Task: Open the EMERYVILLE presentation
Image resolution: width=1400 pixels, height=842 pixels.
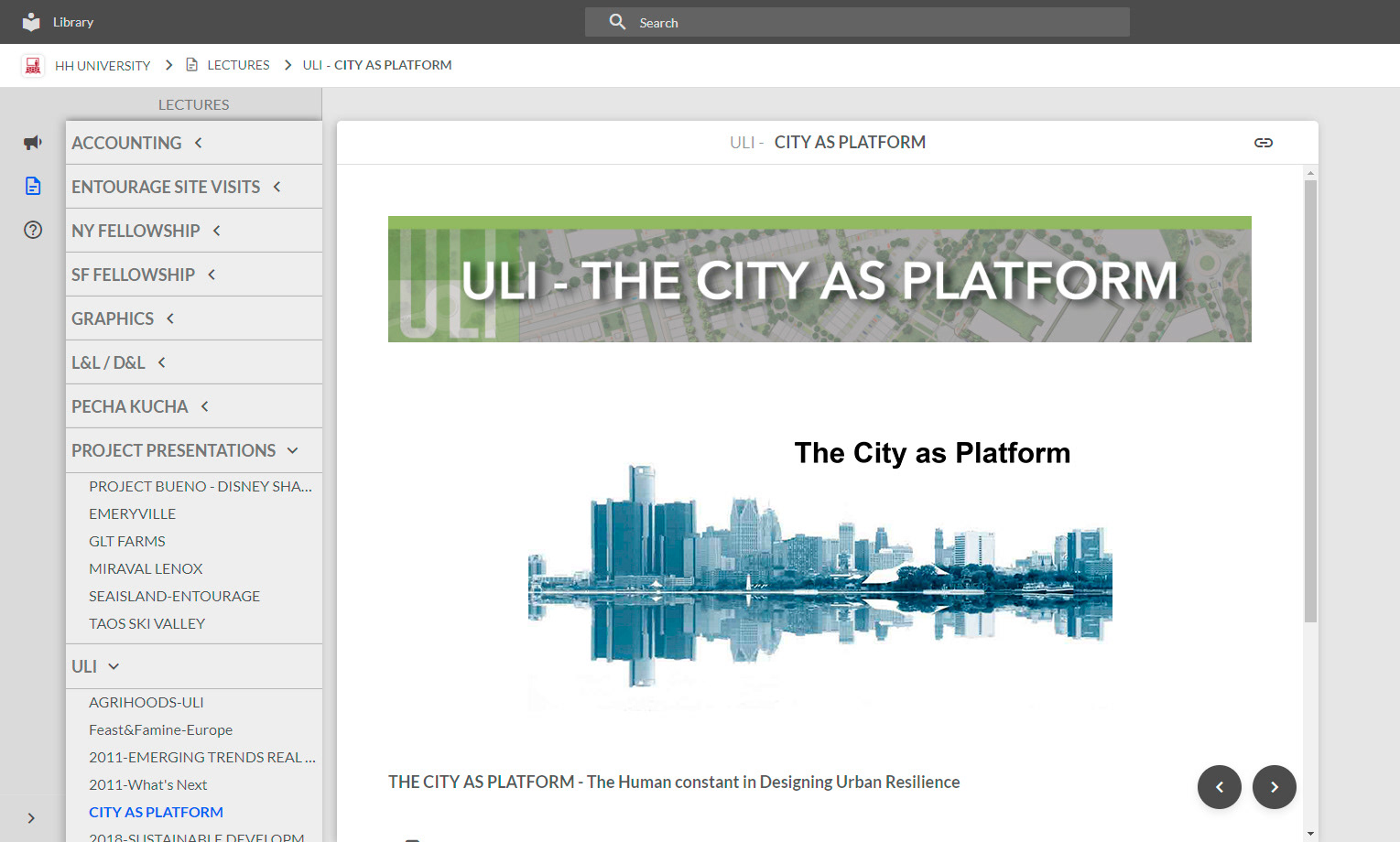Action: tap(132, 513)
